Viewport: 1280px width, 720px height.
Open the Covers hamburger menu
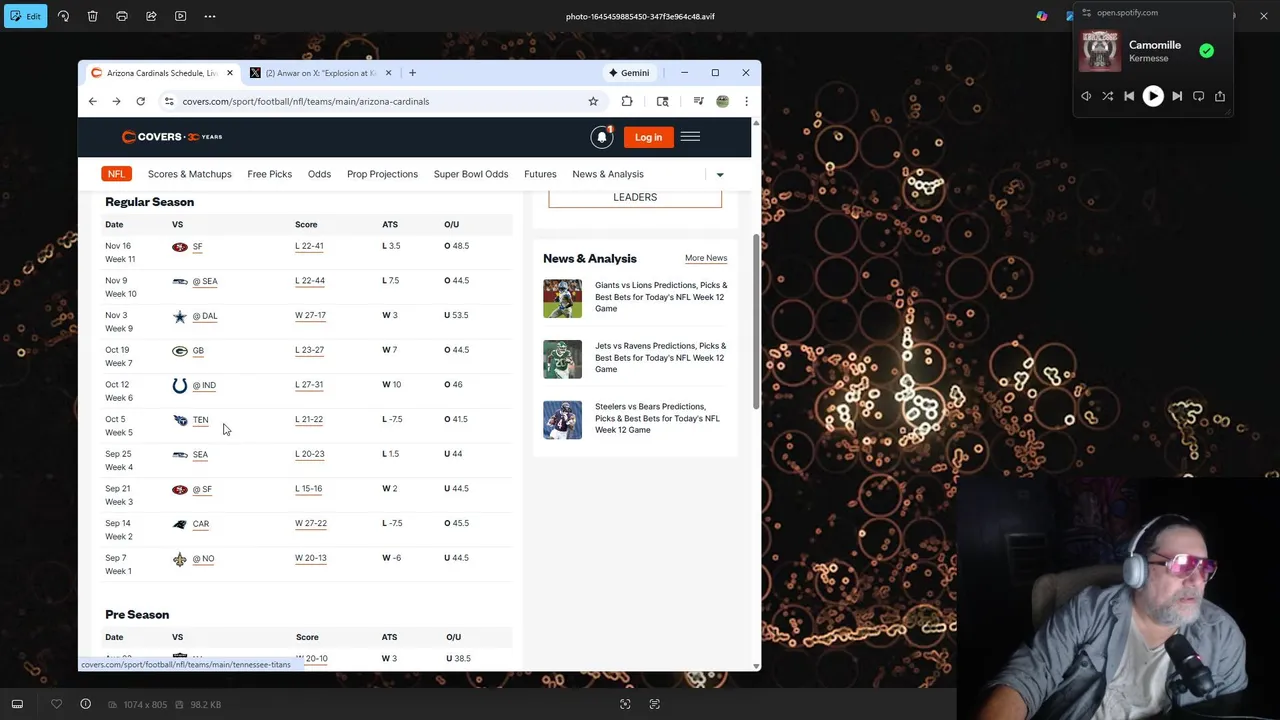tap(690, 137)
